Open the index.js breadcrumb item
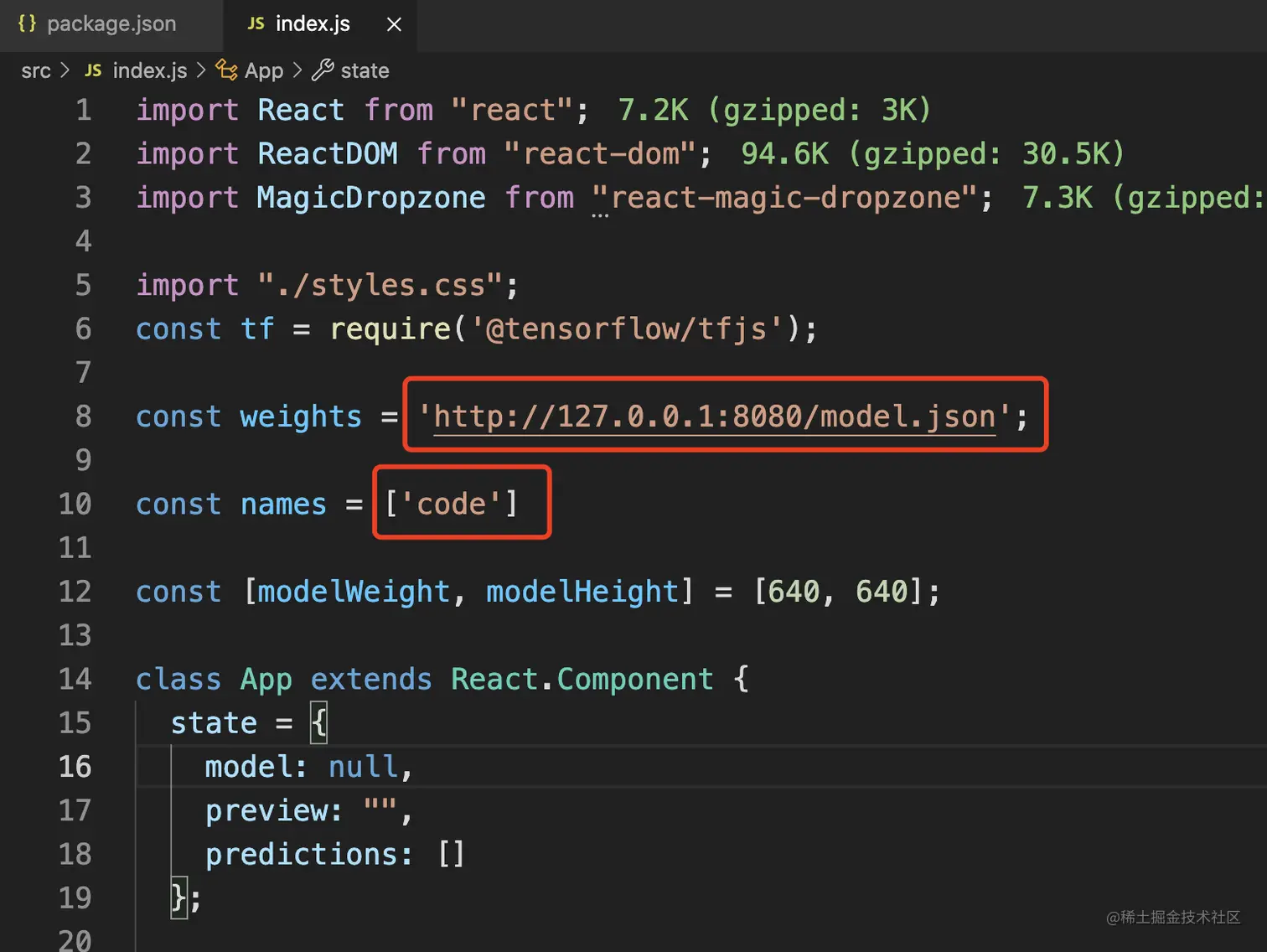Viewport: 1267px width, 952px height. (150, 70)
